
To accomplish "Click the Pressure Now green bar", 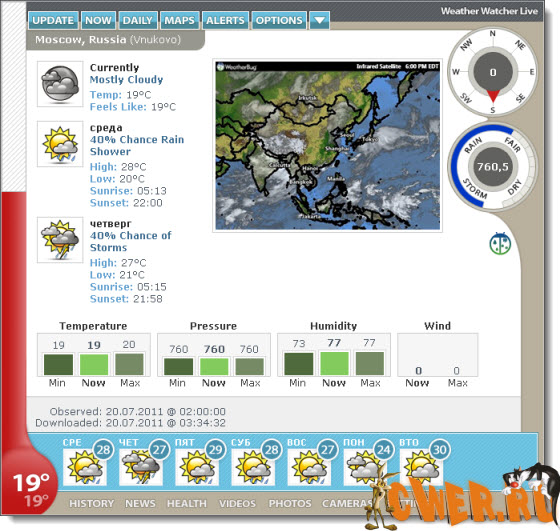I will [x=214, y=367].
